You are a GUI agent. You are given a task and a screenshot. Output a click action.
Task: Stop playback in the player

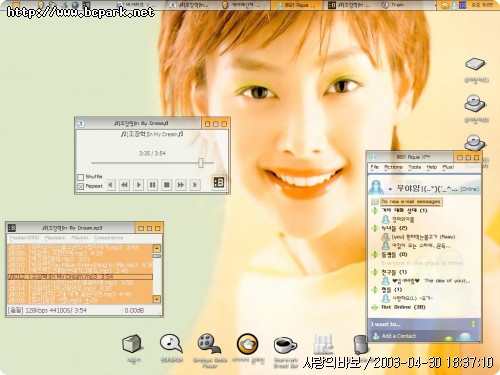(167, 185)
